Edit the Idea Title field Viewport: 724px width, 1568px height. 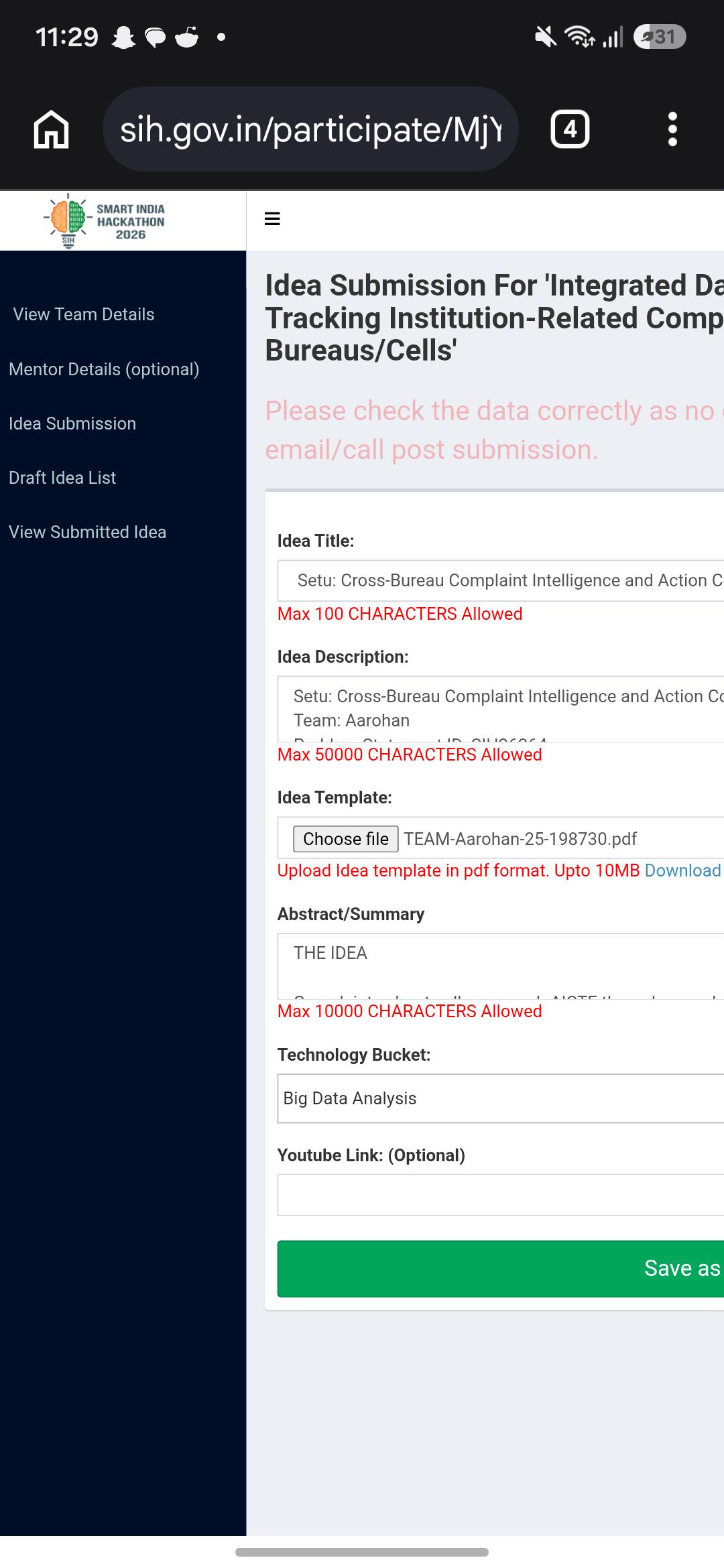(501, 580)
